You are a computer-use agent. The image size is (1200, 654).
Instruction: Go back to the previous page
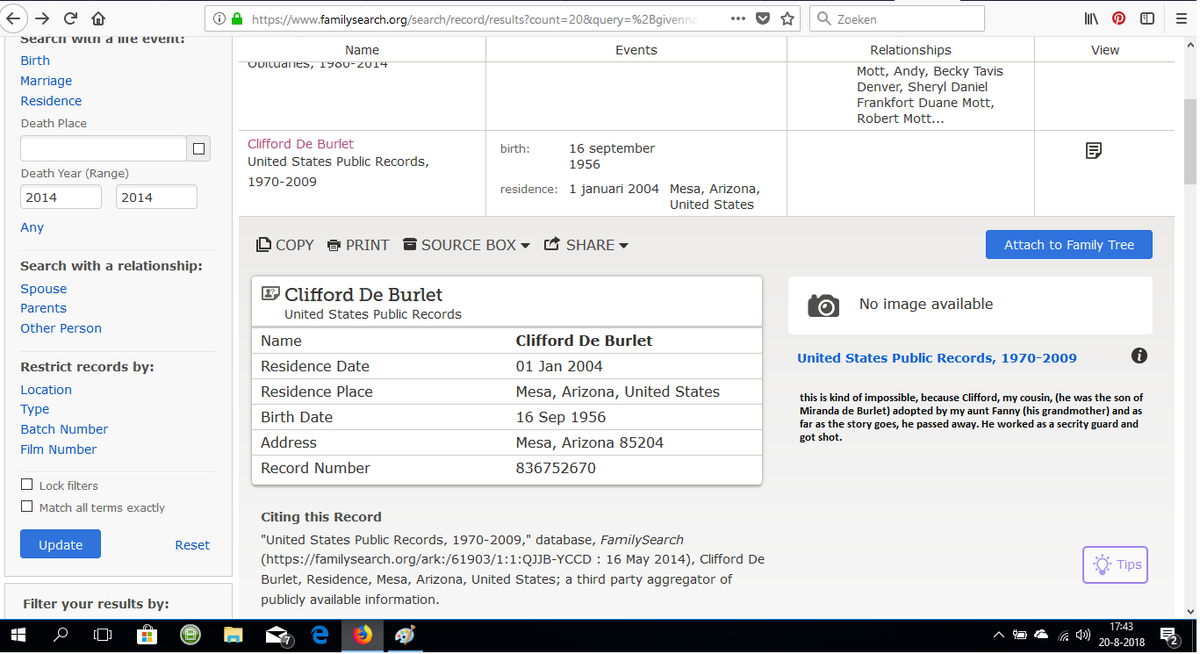[15, 18]
